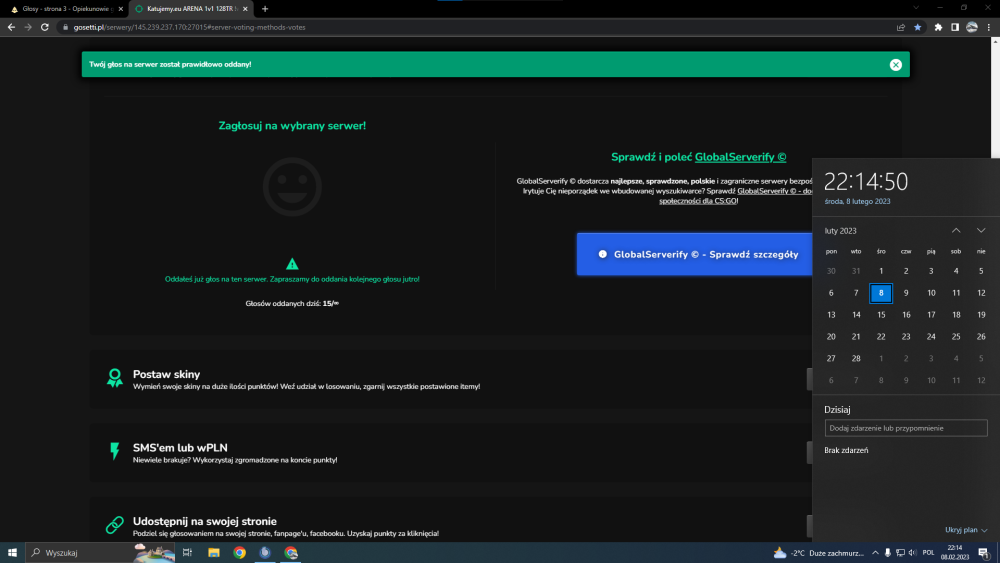
Task: Select February 14 in the calendar
Action: pos(856,314)
